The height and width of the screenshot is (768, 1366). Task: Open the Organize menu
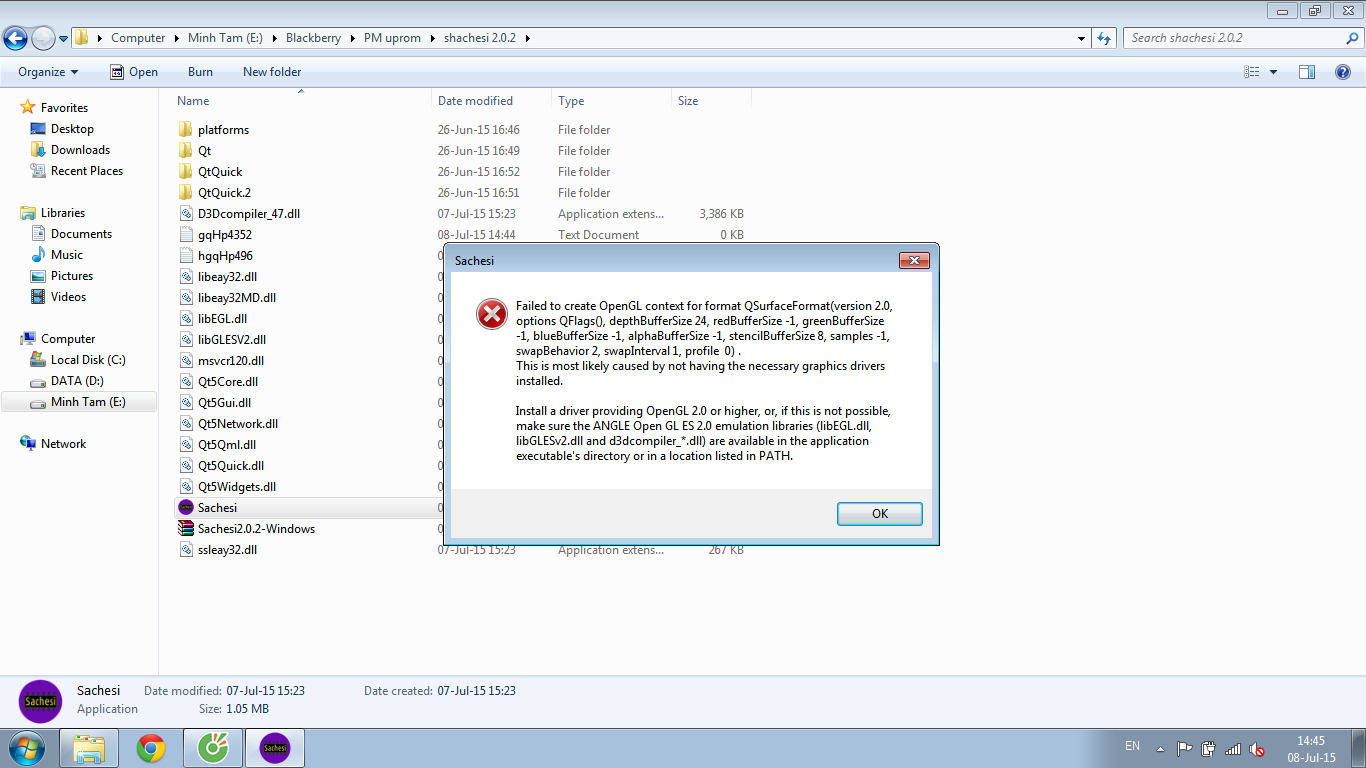48,72
